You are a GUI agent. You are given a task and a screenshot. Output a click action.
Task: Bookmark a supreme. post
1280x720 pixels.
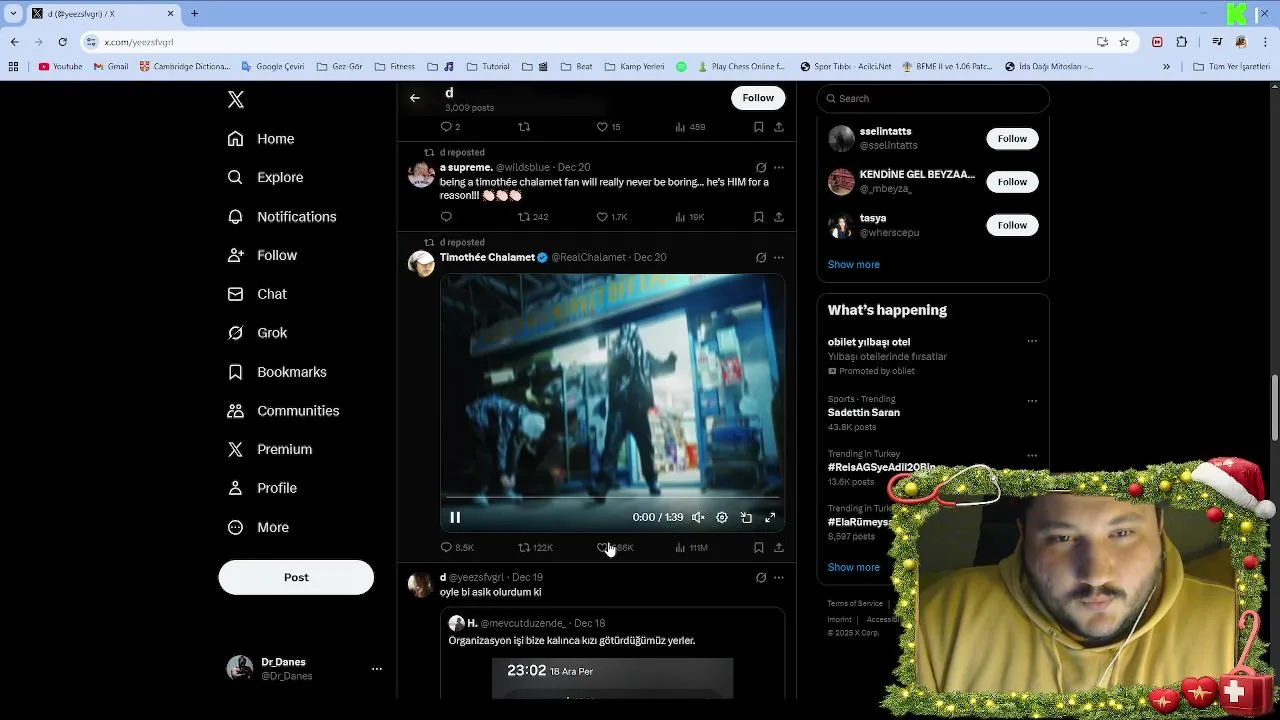click(758, 217)
